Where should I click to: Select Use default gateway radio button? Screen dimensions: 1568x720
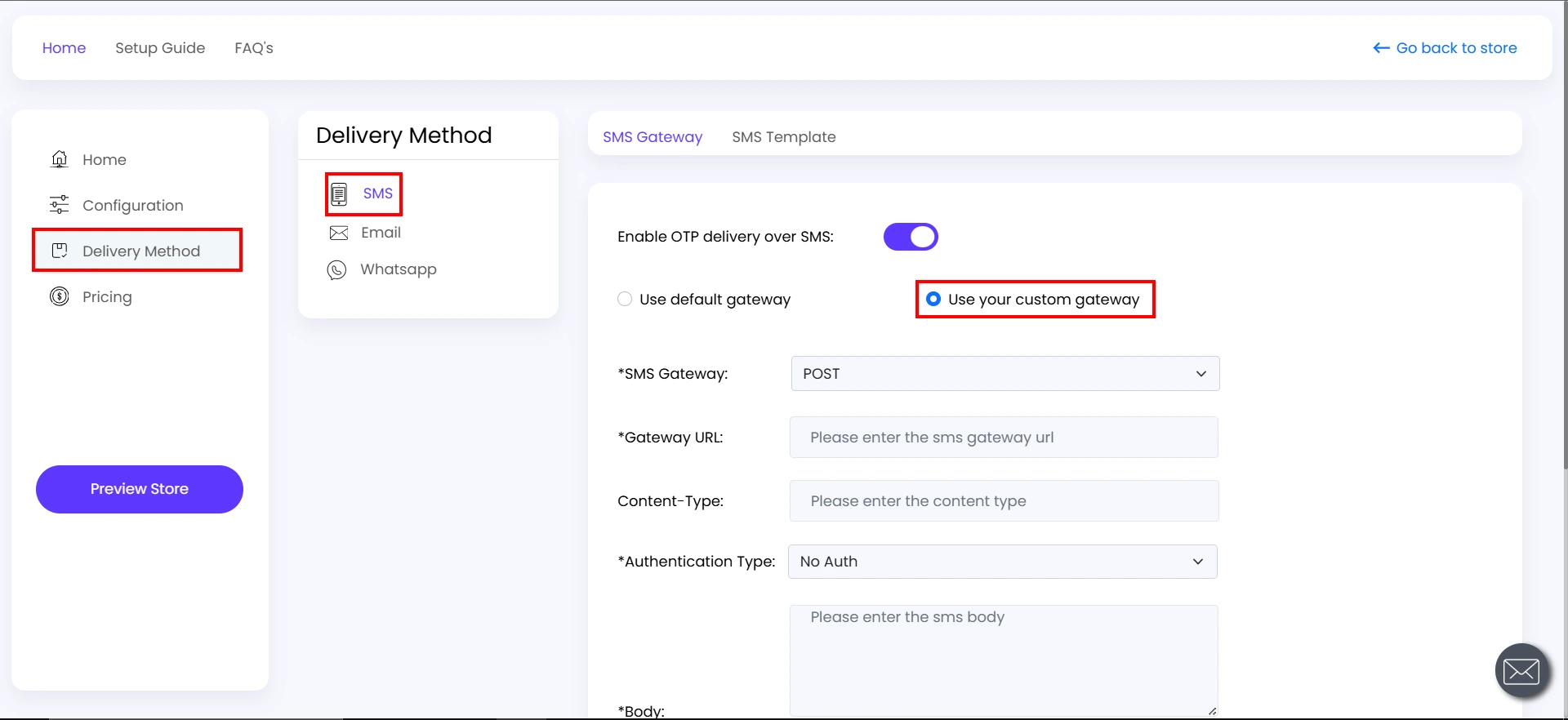pos(625,300)
